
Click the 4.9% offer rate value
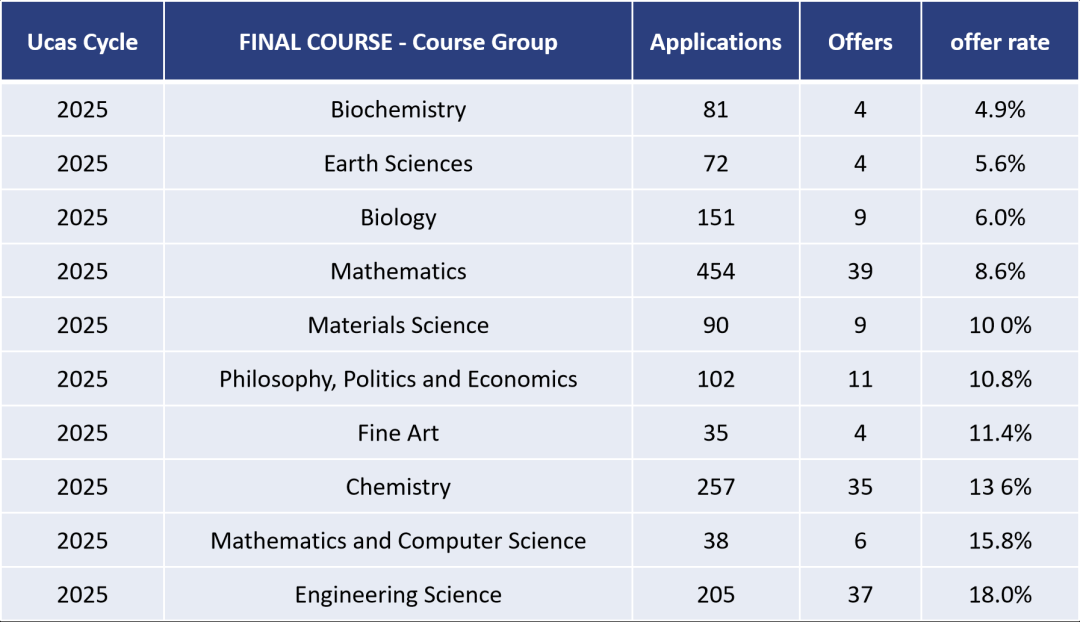point(1000,110)
